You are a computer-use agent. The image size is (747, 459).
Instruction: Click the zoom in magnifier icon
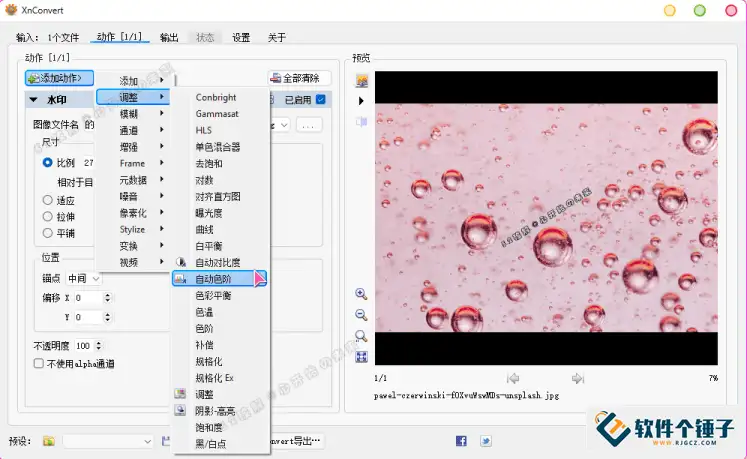pyautogui.click(x=361, y=294)
